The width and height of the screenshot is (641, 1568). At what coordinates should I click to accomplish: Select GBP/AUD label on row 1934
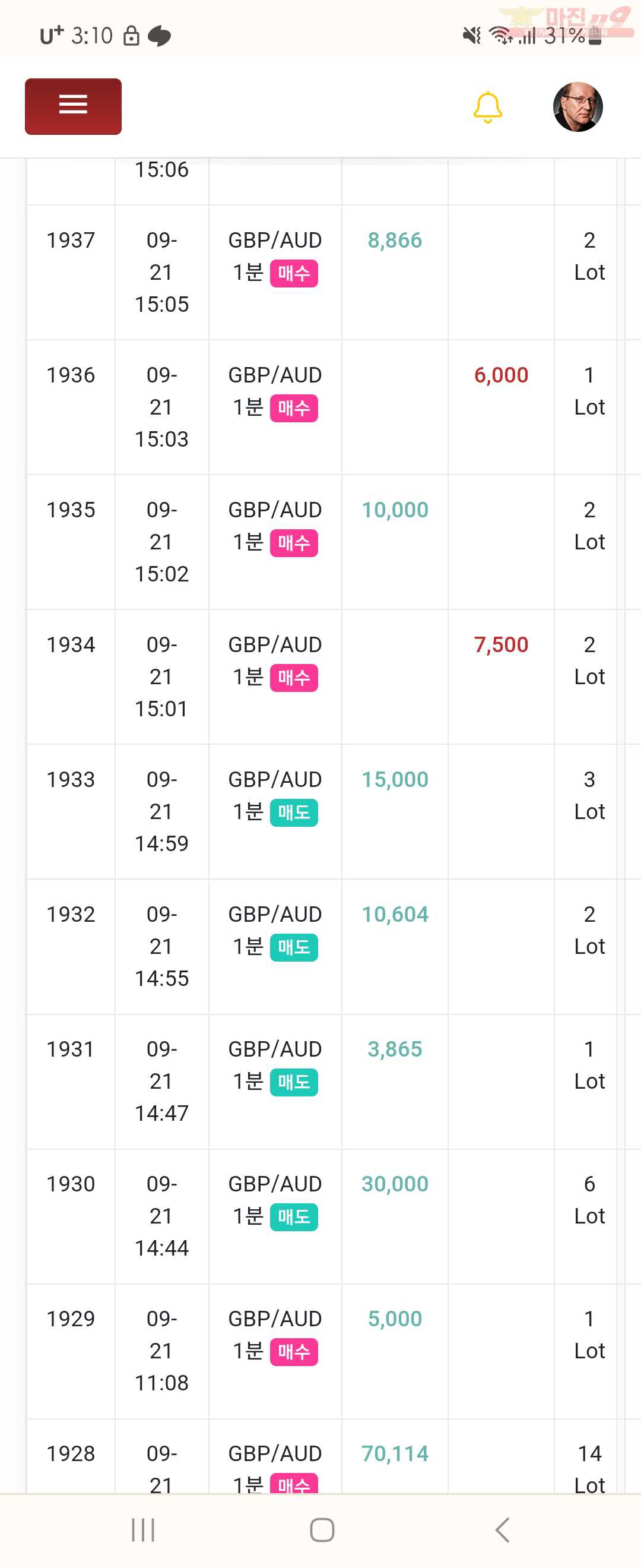point(275,644)
